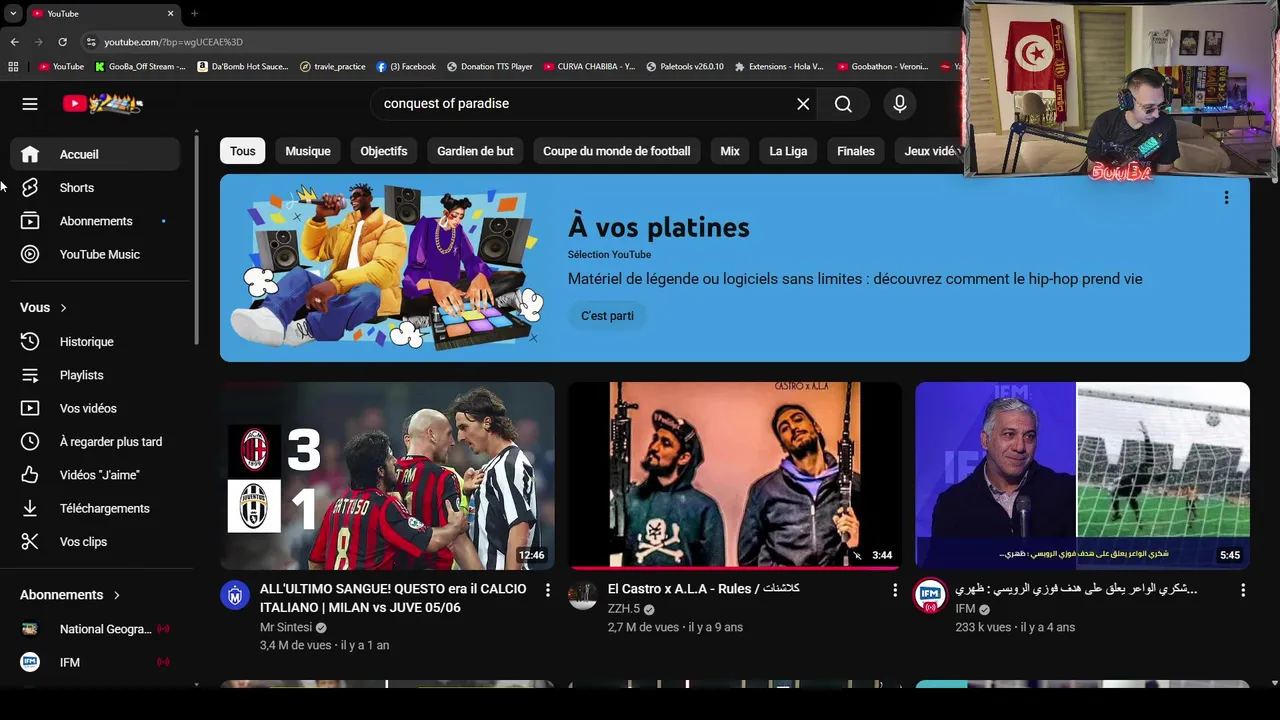Open options menu for IFM video

1243,591
